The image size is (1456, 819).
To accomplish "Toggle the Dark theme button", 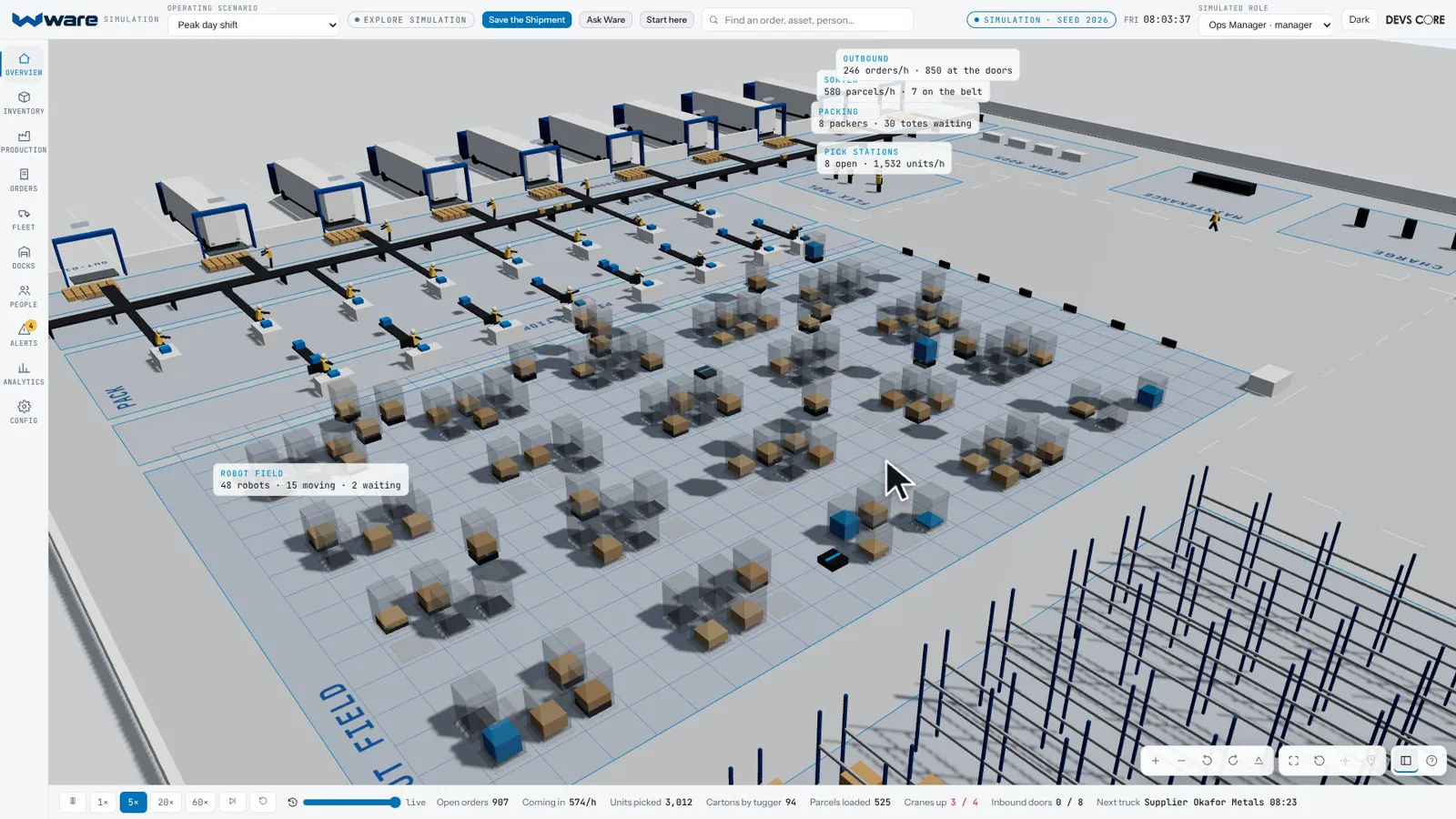I will (1359, 20).
